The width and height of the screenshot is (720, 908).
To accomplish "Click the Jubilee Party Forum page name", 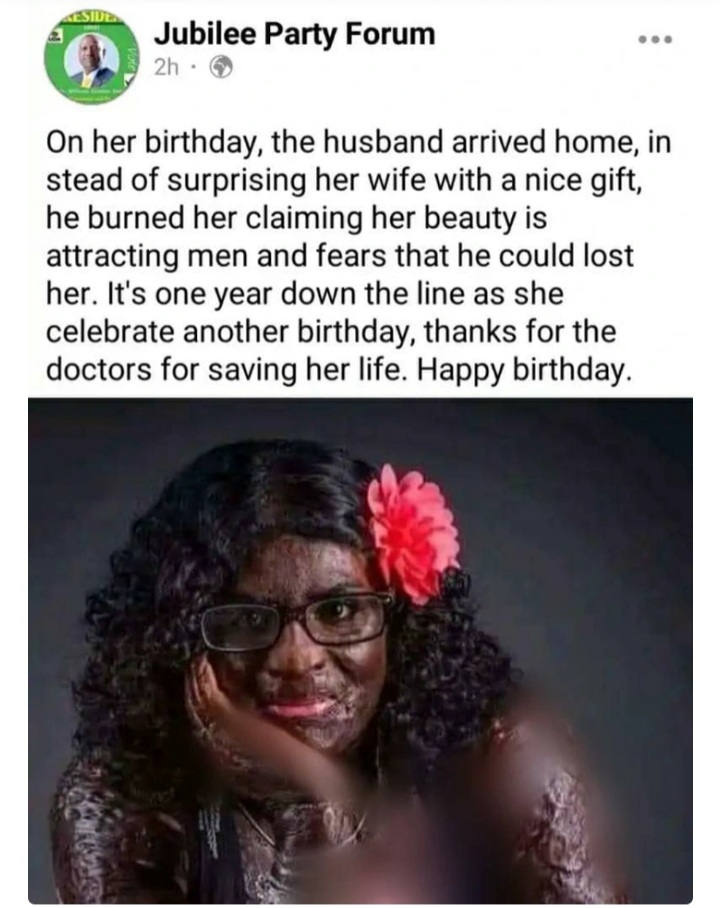I will point(294,34).
